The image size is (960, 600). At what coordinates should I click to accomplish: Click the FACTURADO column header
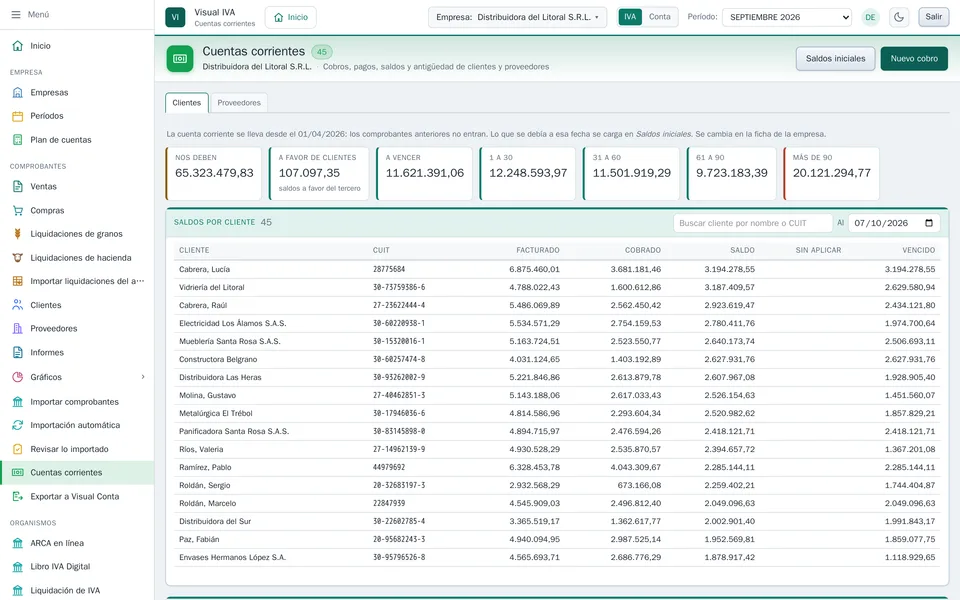coord(538,250)
